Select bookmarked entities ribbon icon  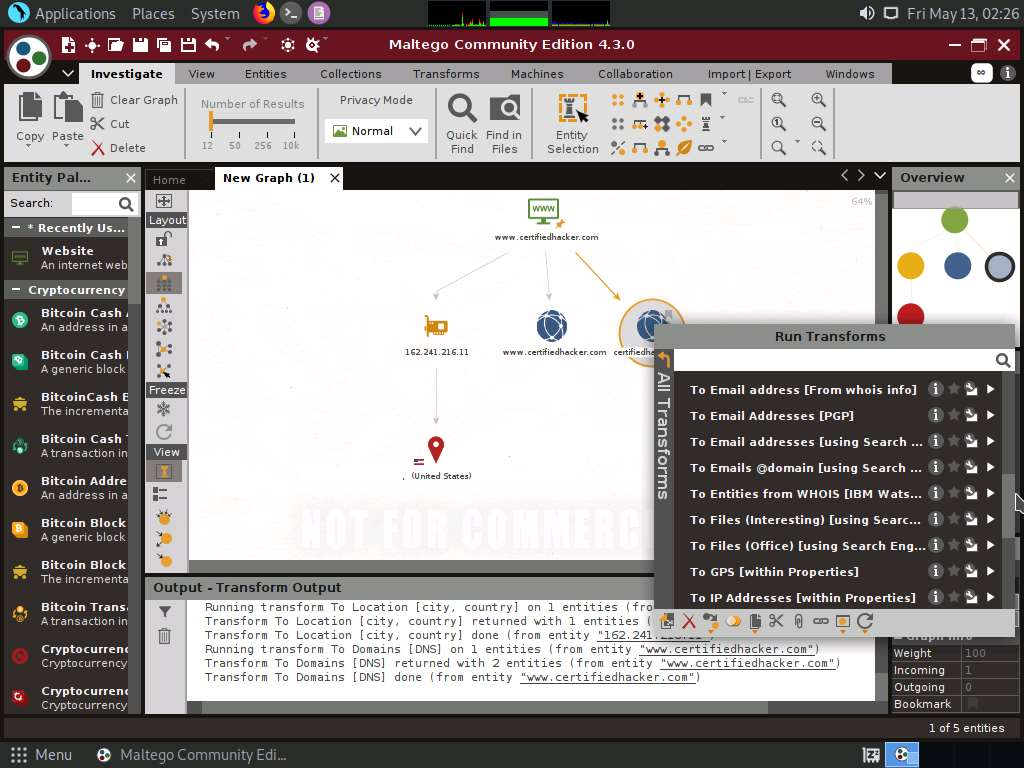(706, 100)
